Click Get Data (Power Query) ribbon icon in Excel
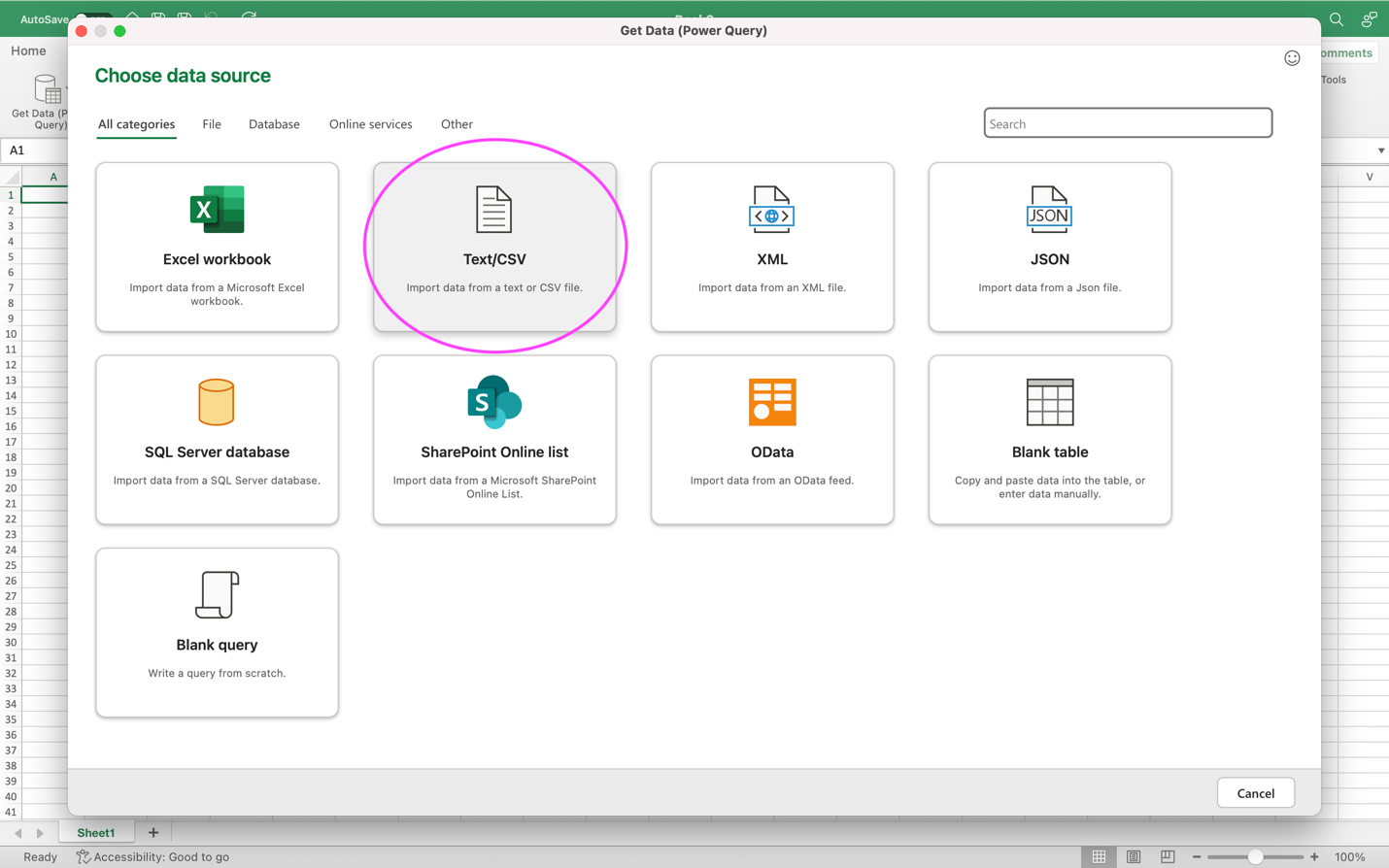This screenshot has height=868, width=1389. (x=47, y=89)
